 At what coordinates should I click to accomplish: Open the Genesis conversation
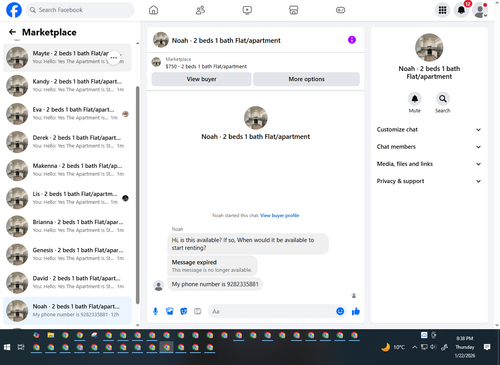[x=67, y=254]
